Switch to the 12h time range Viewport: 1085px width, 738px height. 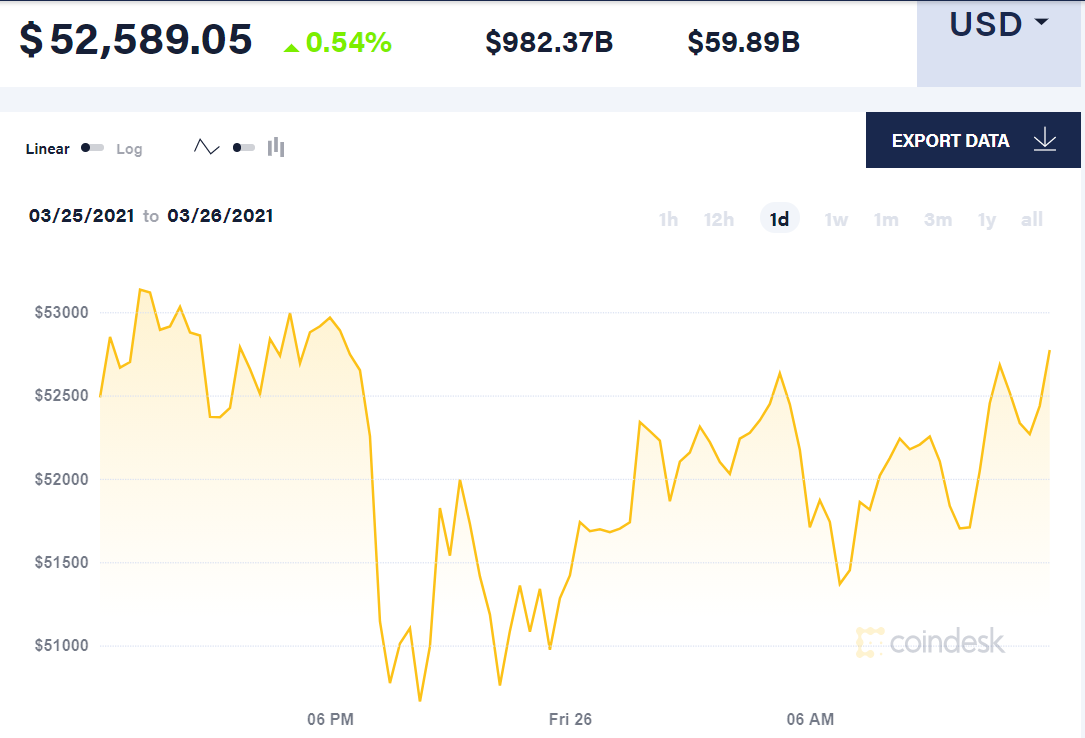tap(719, 219)
